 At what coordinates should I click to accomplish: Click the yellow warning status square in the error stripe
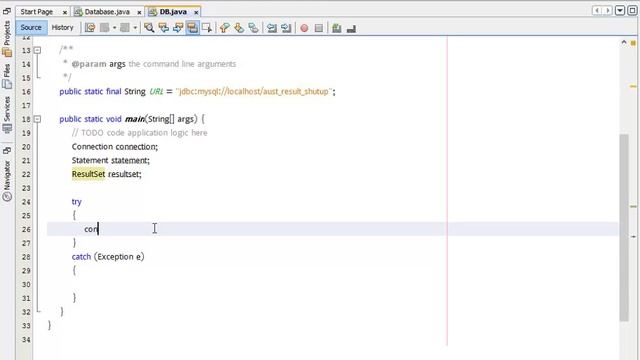[x=633, y=43]
